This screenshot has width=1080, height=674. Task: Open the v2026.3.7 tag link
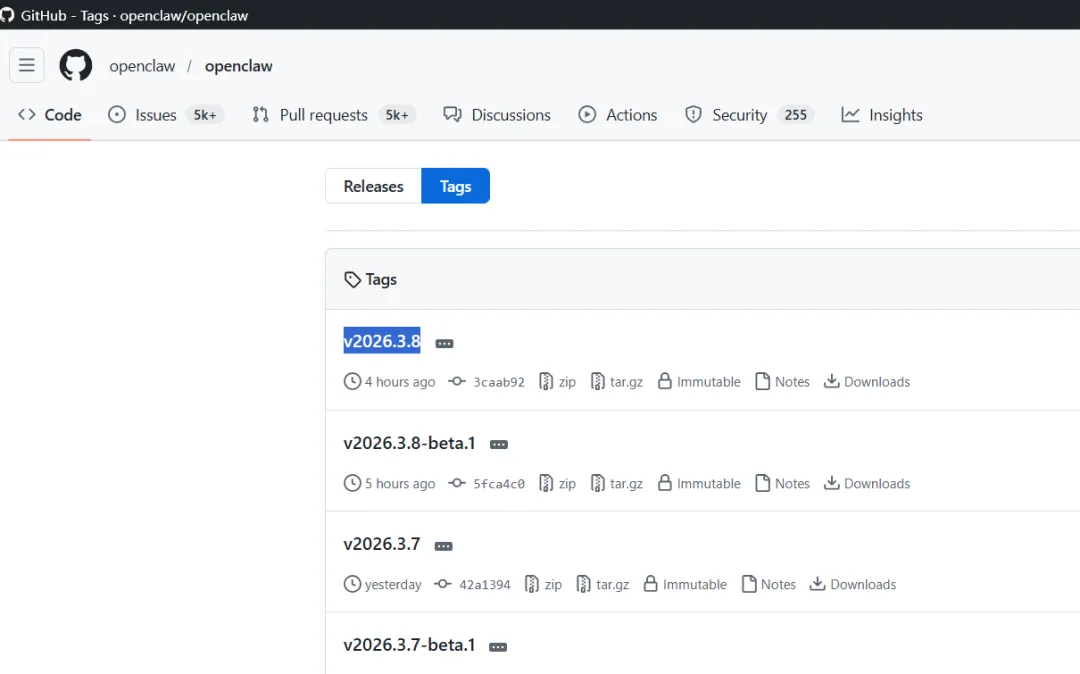[382, 544]
